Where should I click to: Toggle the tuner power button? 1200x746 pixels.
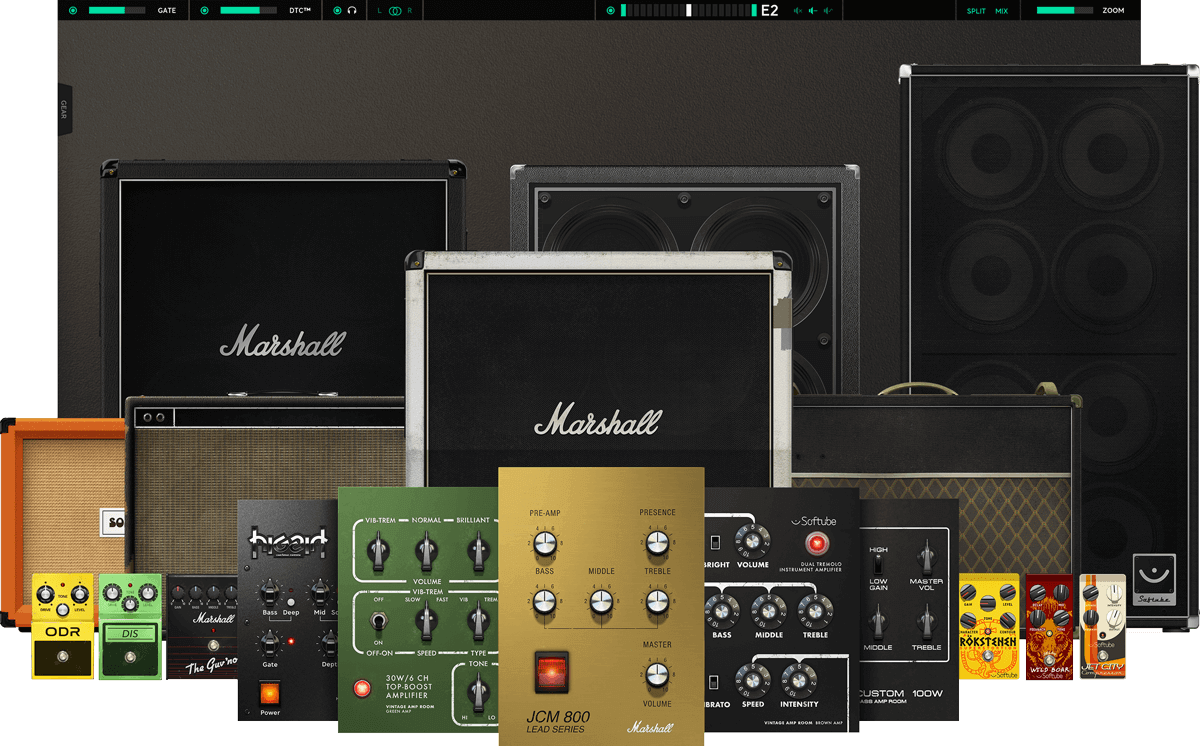tap(610, 10)
